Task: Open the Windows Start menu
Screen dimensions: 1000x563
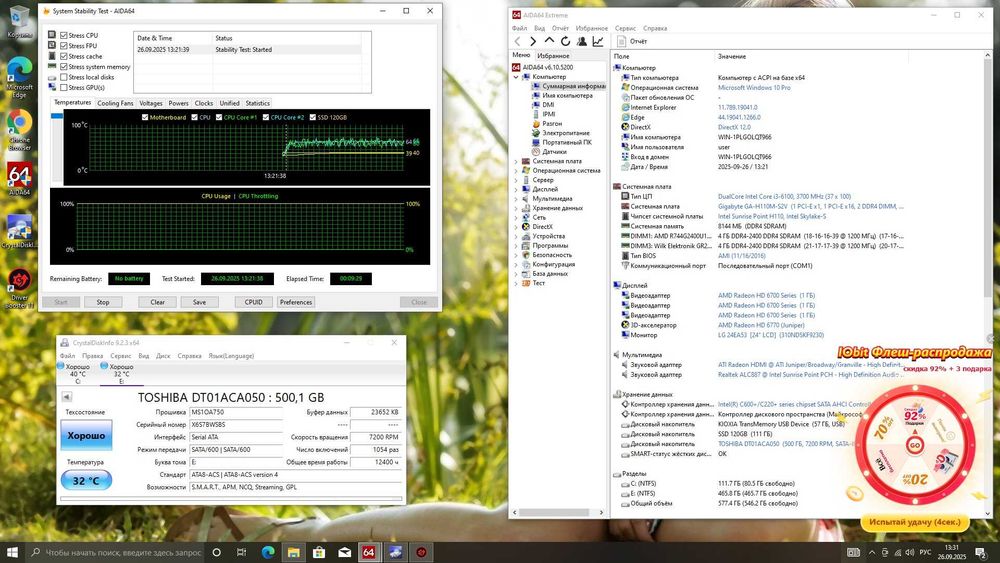Action: [12, 552]
